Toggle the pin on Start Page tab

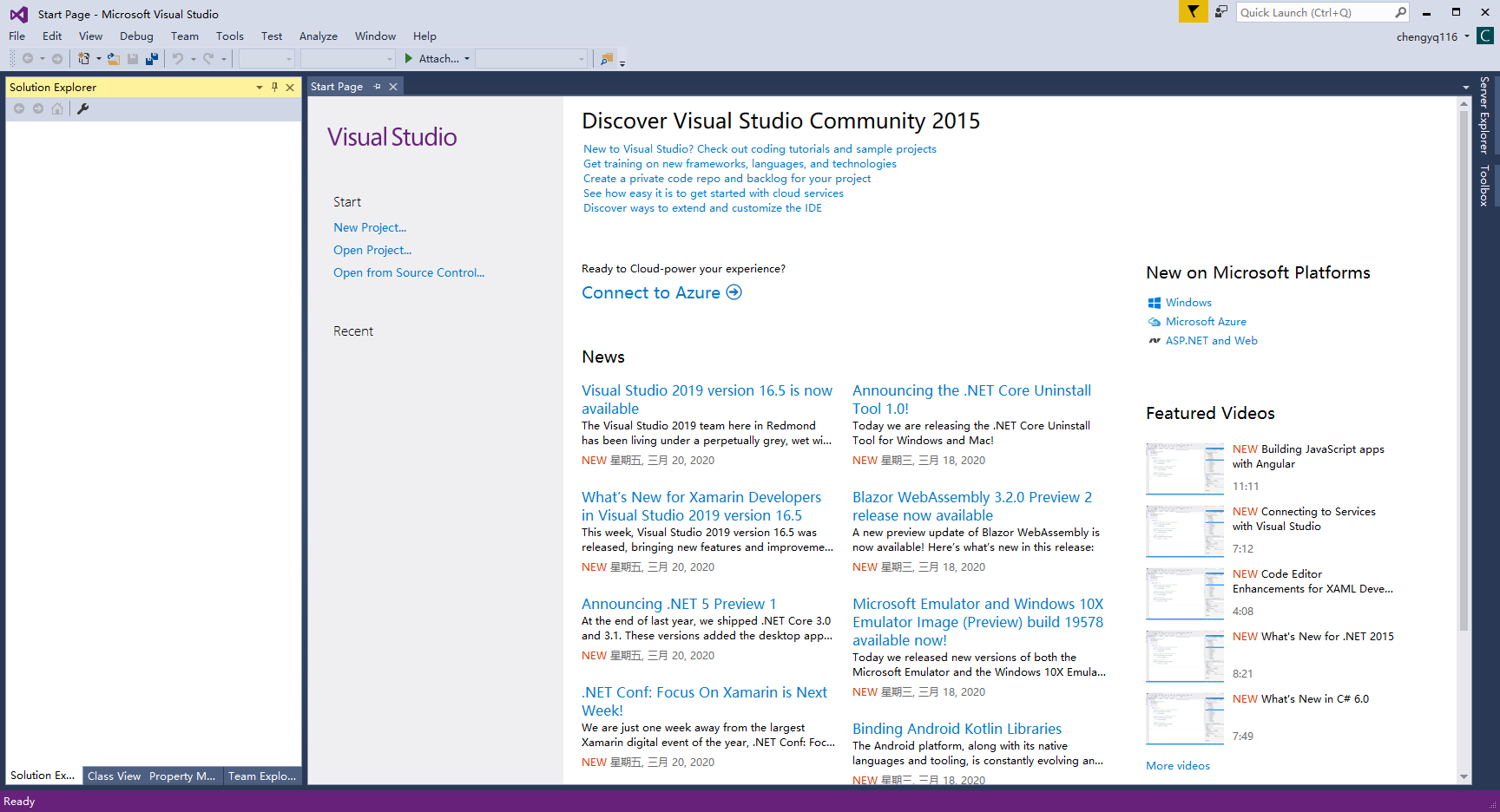click(377, 87)
